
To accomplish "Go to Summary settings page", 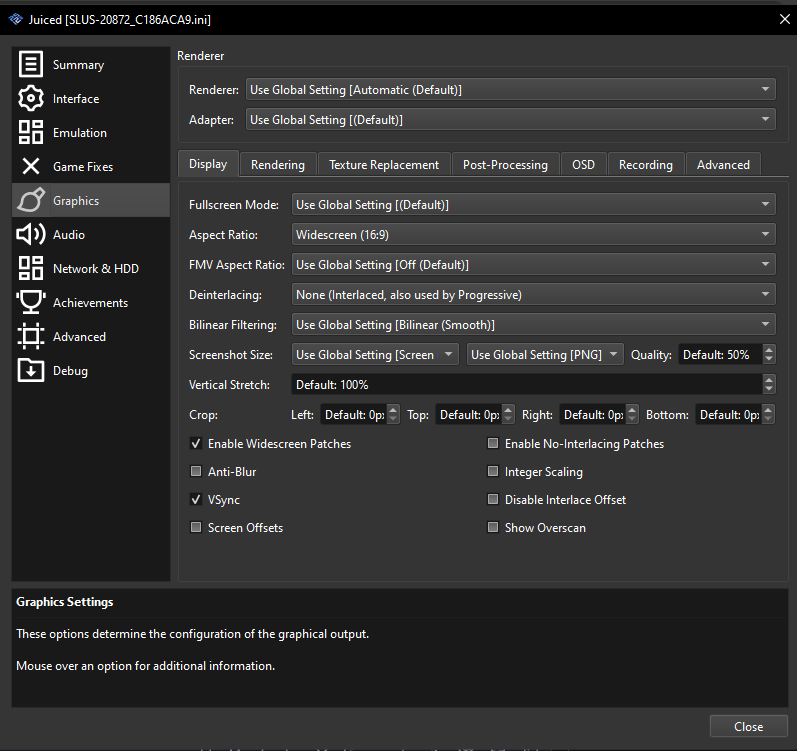I will click(x=91, y=65).
